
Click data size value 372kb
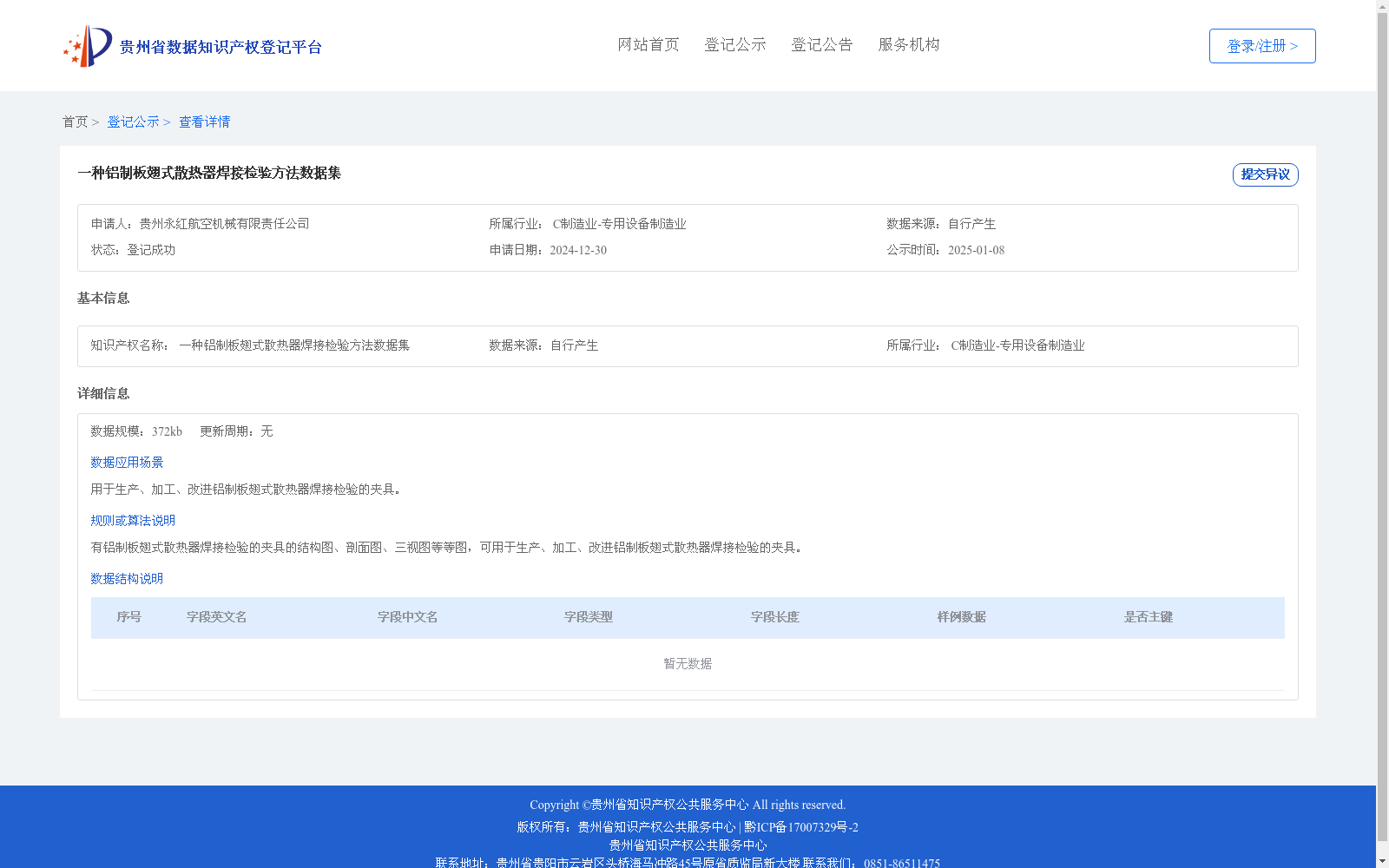point(167,431)
